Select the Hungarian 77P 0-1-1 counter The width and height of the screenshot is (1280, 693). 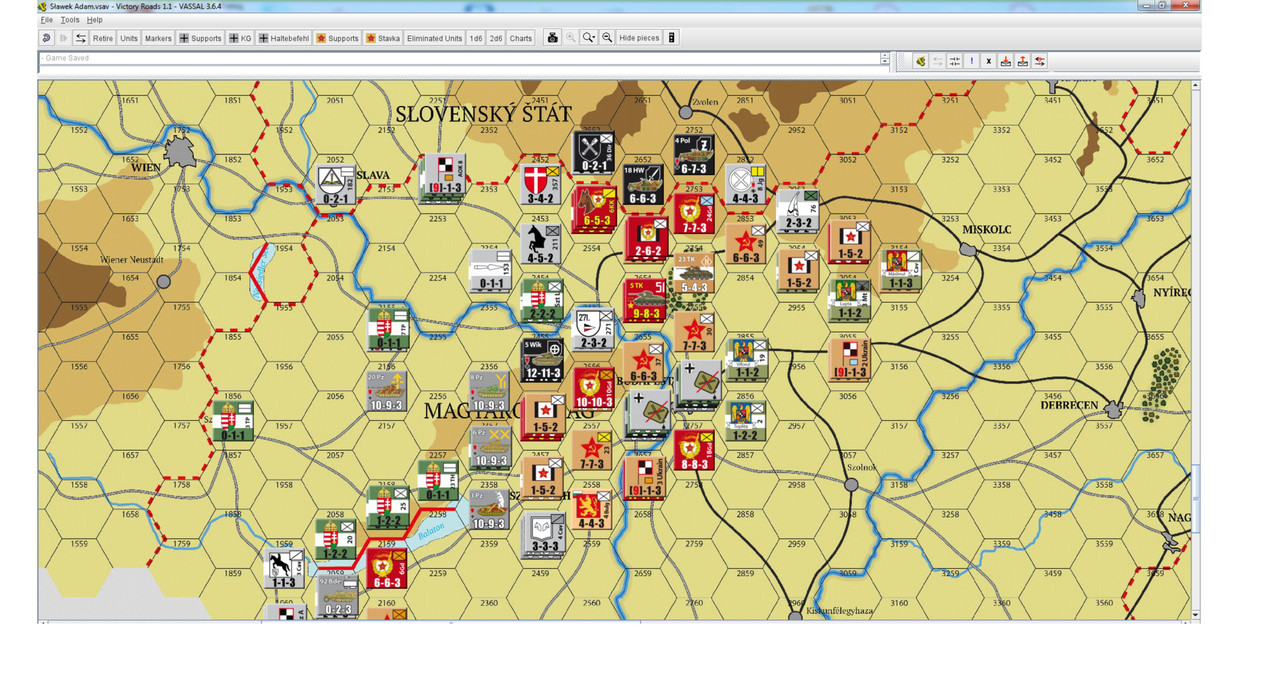click(387, 328)
